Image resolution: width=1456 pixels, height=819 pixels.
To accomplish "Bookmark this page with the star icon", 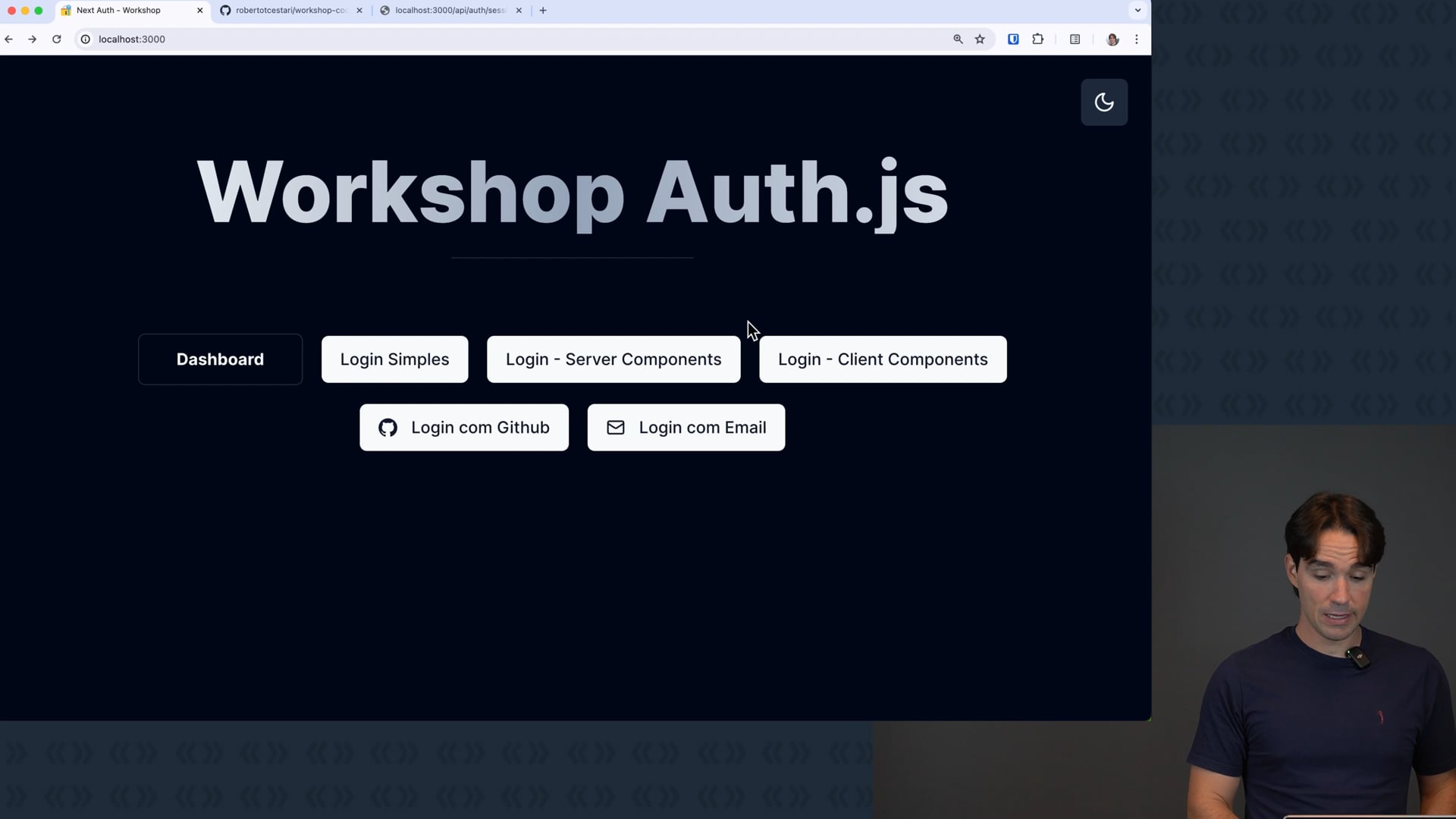I will click(980, 39).
